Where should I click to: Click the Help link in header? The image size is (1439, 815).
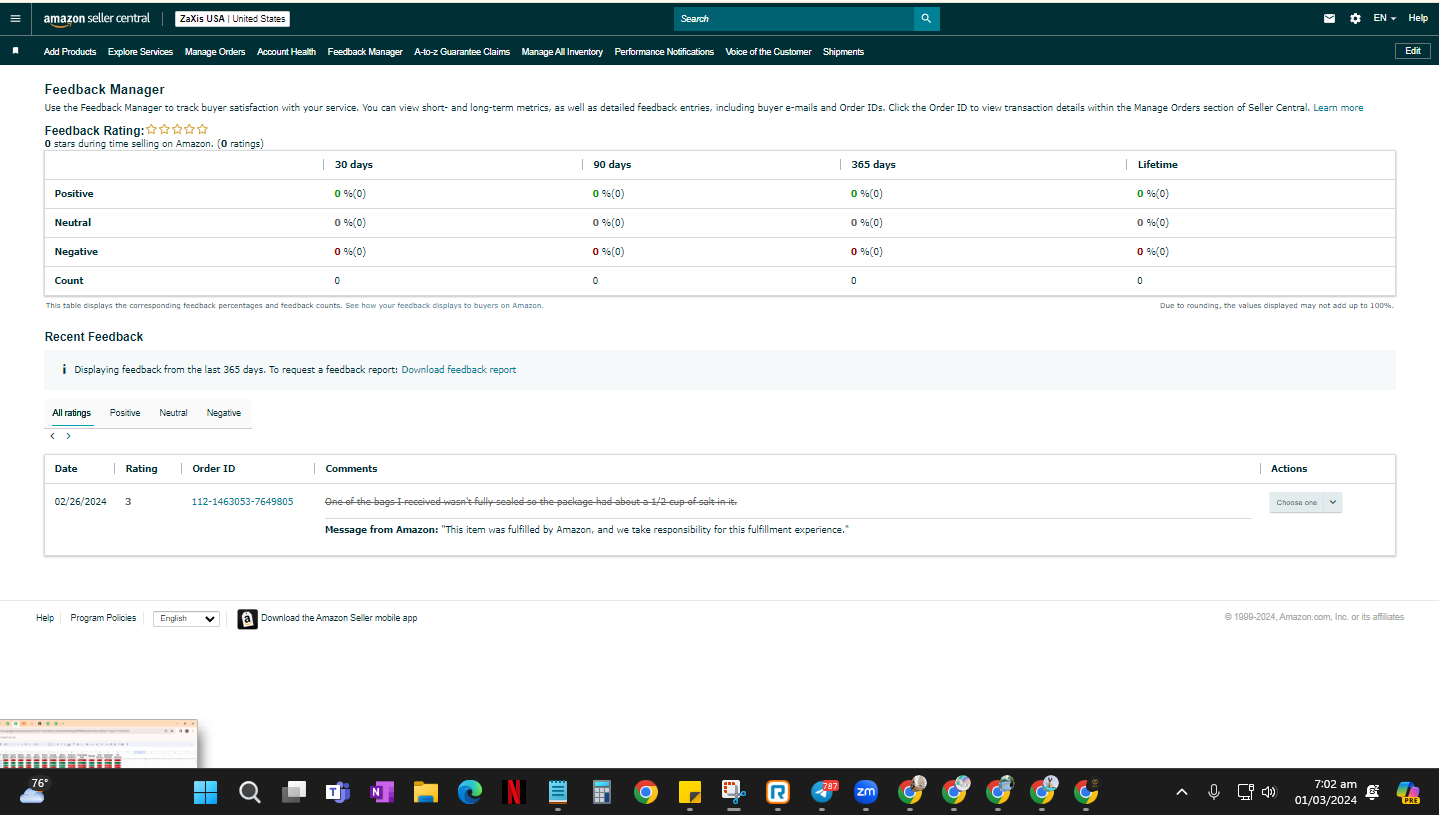click(1418, 18)
